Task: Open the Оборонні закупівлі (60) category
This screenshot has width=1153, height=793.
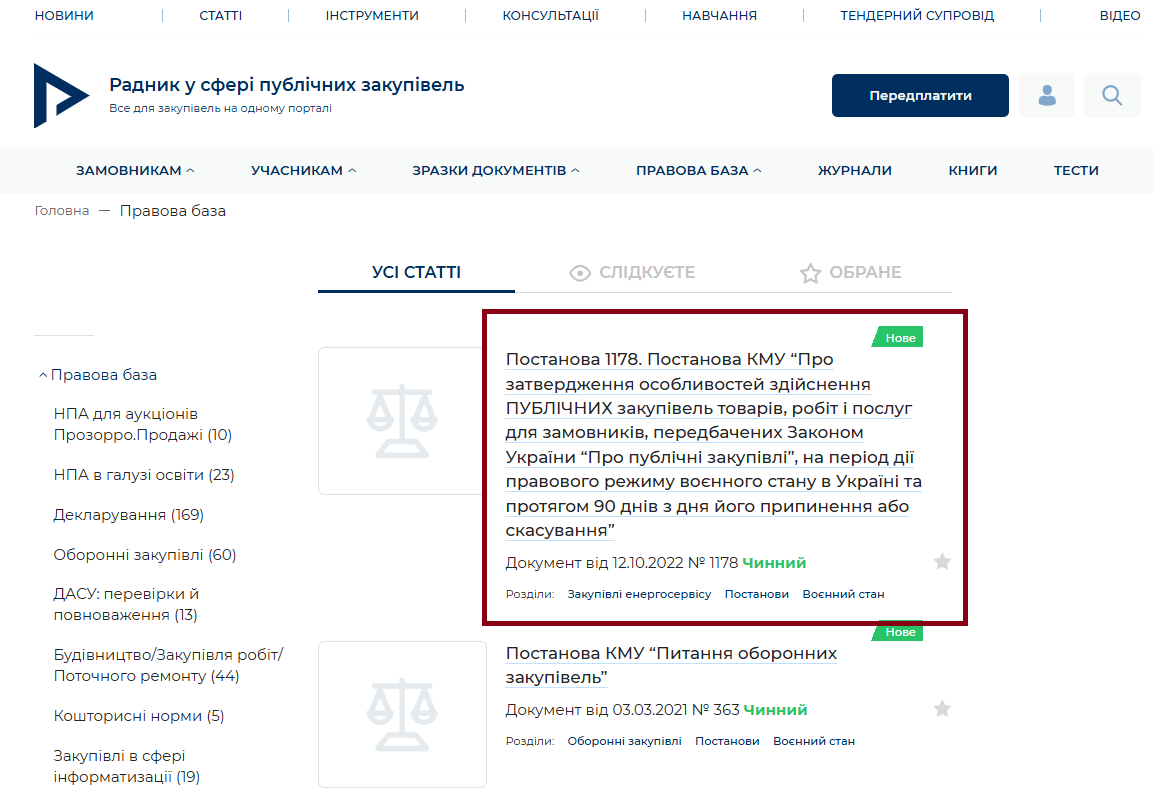Action: (x=144, y=555)
